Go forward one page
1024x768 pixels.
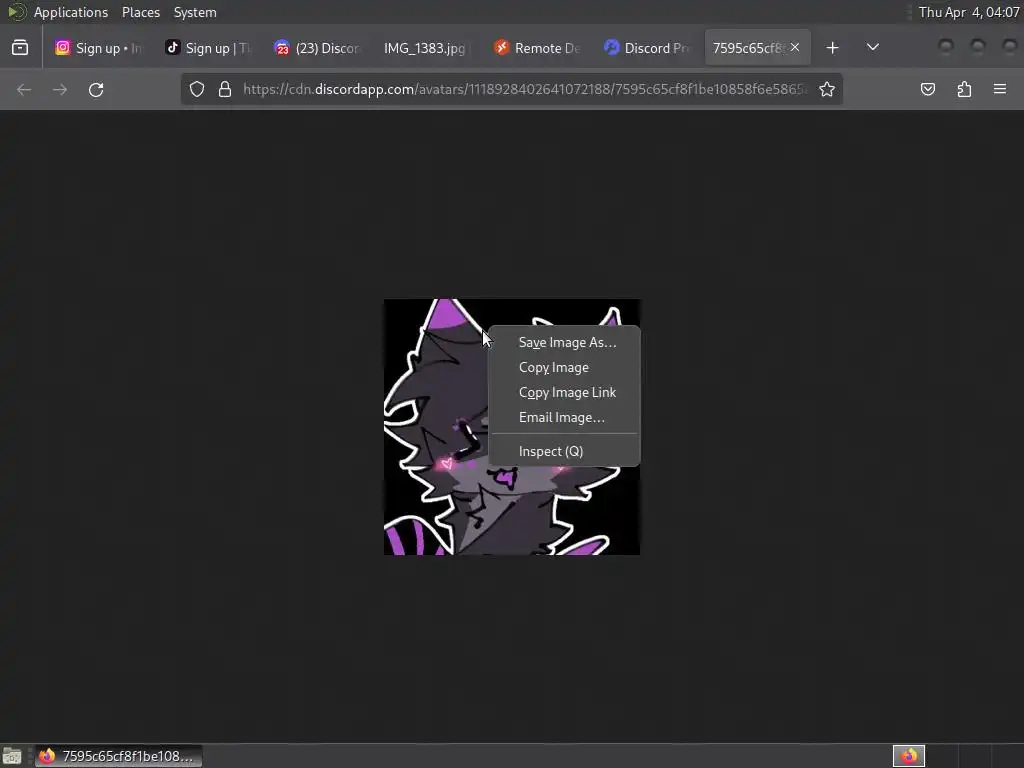coord(60,89)
